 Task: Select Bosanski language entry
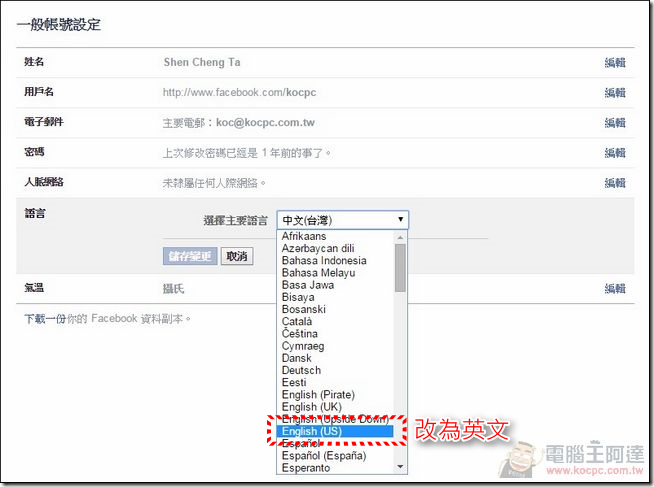304,309
